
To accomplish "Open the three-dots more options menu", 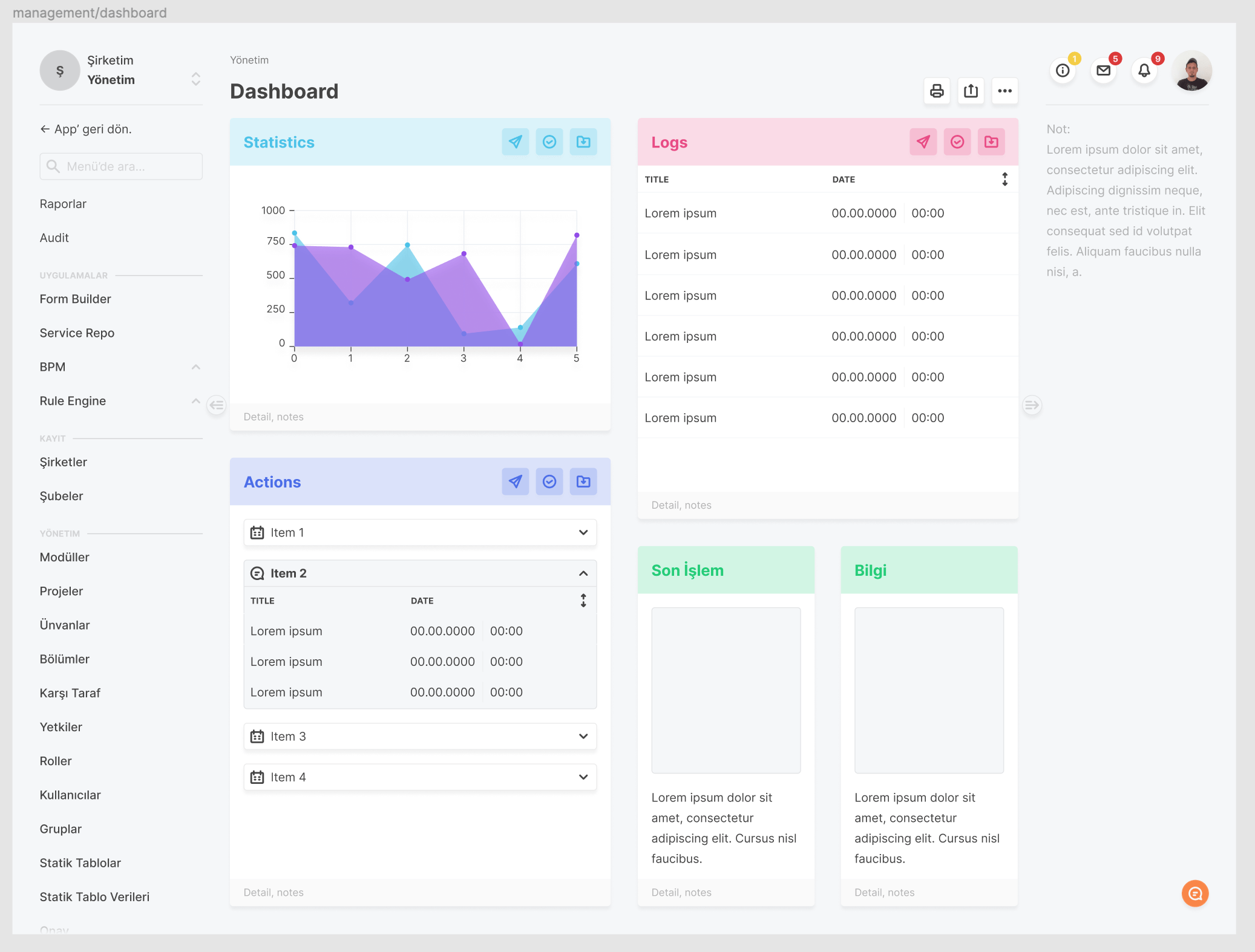I will click(1004, 91).
